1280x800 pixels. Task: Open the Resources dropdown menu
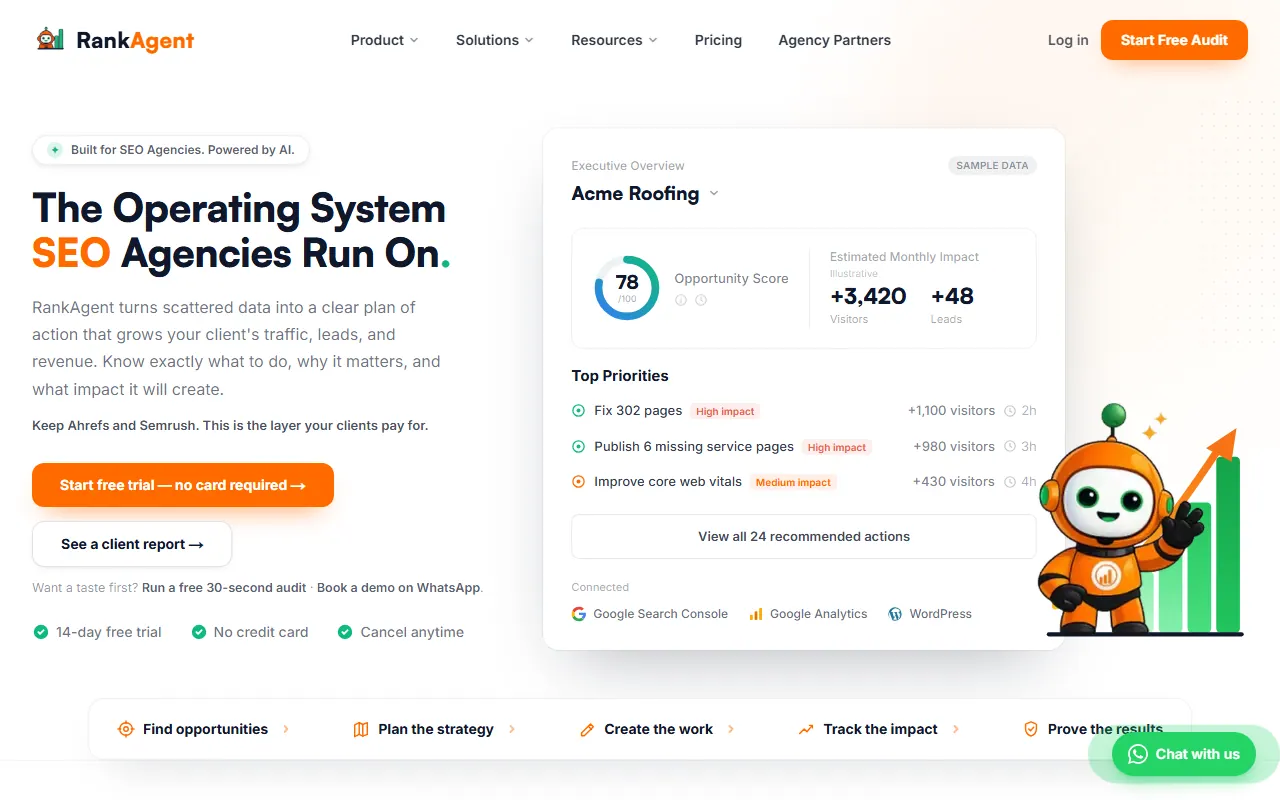[614, 40]
